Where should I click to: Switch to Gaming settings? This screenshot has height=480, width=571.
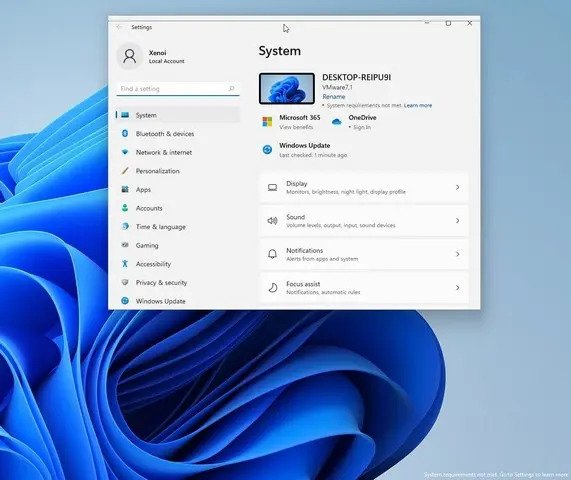pos(178,245)
